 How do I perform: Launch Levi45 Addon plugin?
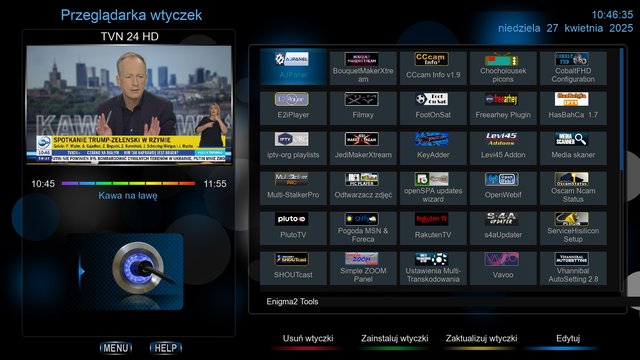[503, 147]
